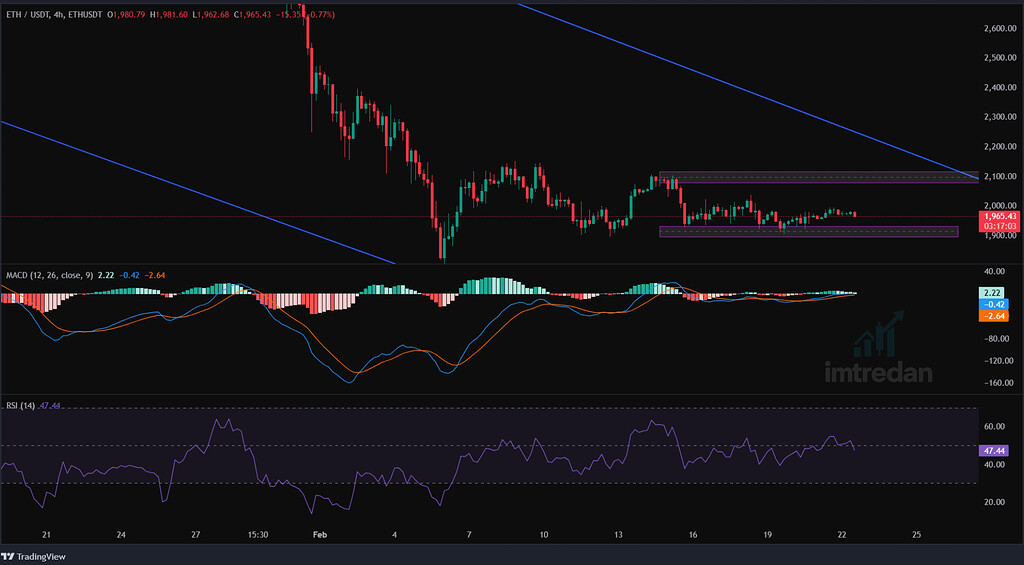Click the date 24 on the time axis

coord(121,534)
